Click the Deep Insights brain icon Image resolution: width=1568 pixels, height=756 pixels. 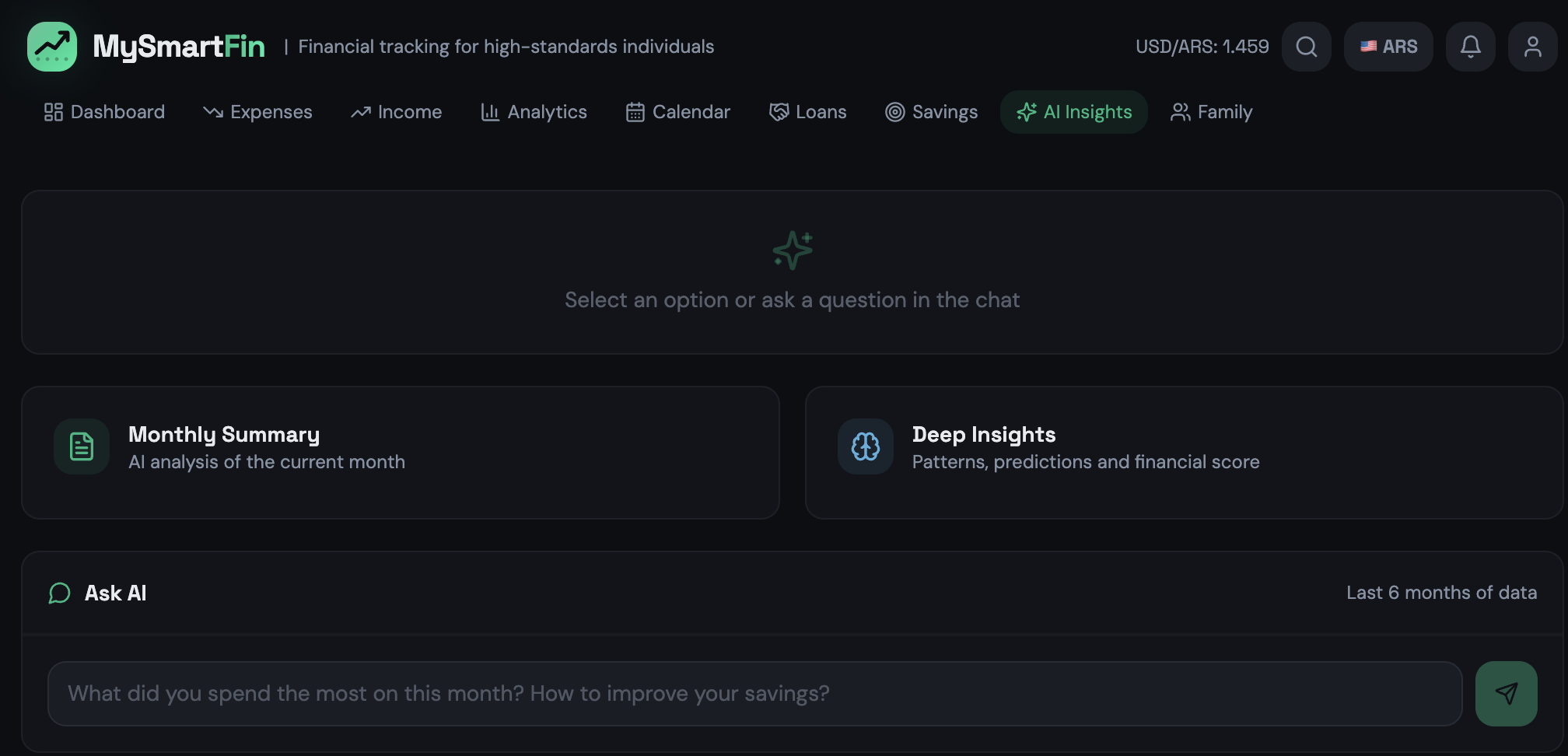coord(865,446)
